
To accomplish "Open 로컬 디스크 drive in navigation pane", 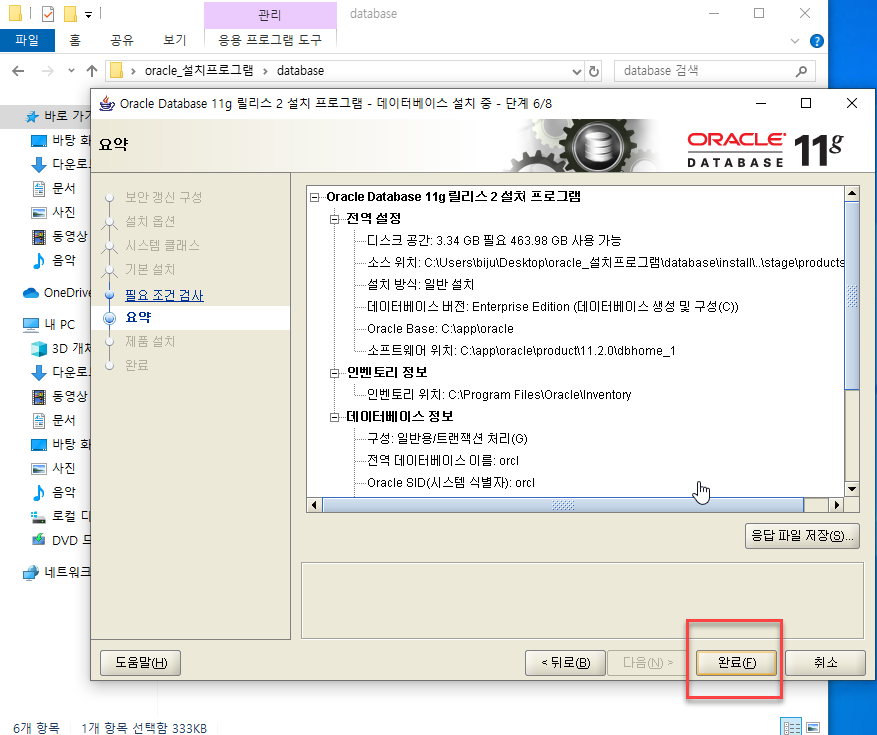I will (60, 516).
